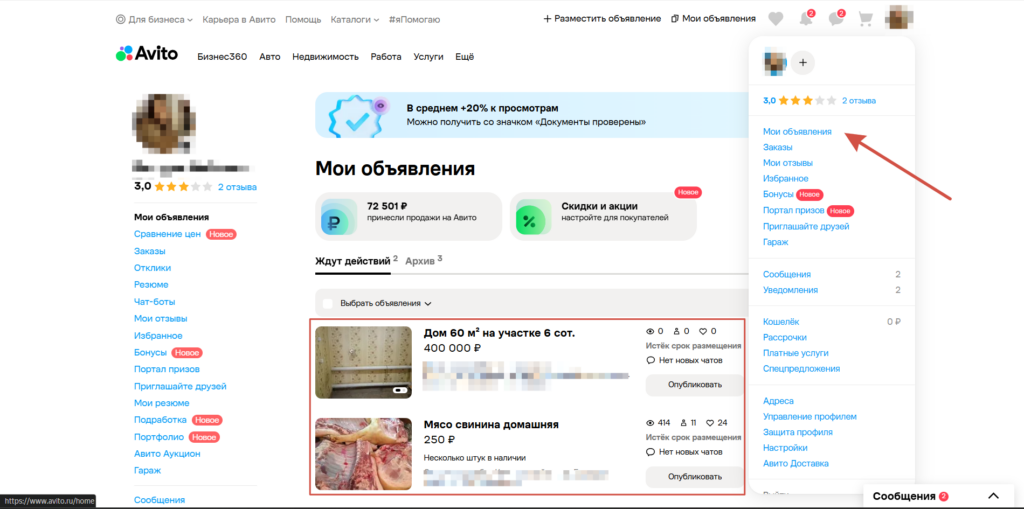Open 'Авто' category
Image resolution: width=1024 pixels, height=509 pixels.
click(x=270, y=57)
